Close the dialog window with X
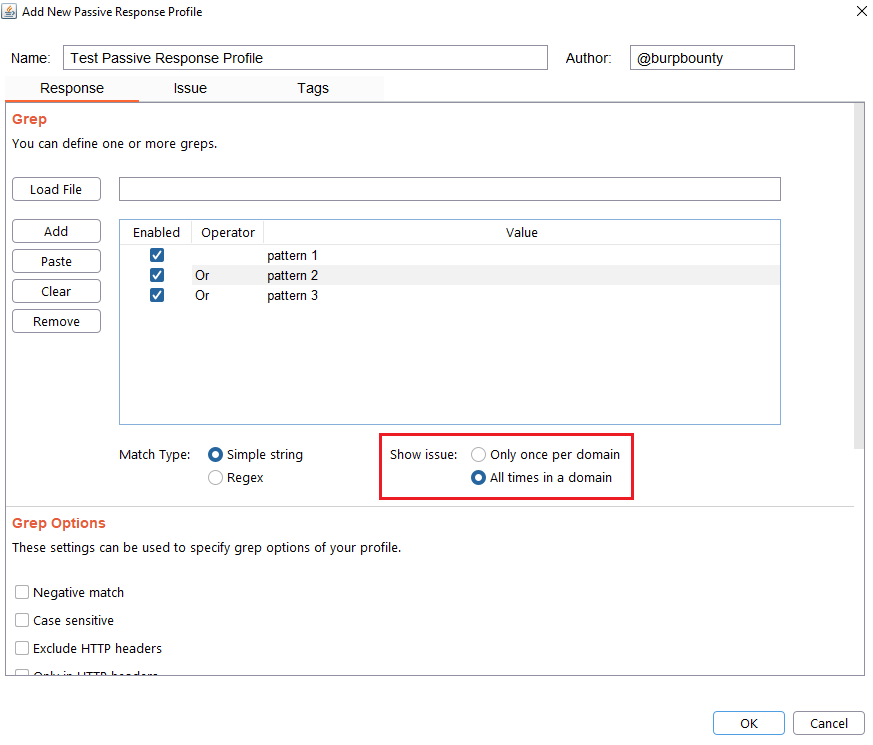873x745 pixels. pos(861,11)
